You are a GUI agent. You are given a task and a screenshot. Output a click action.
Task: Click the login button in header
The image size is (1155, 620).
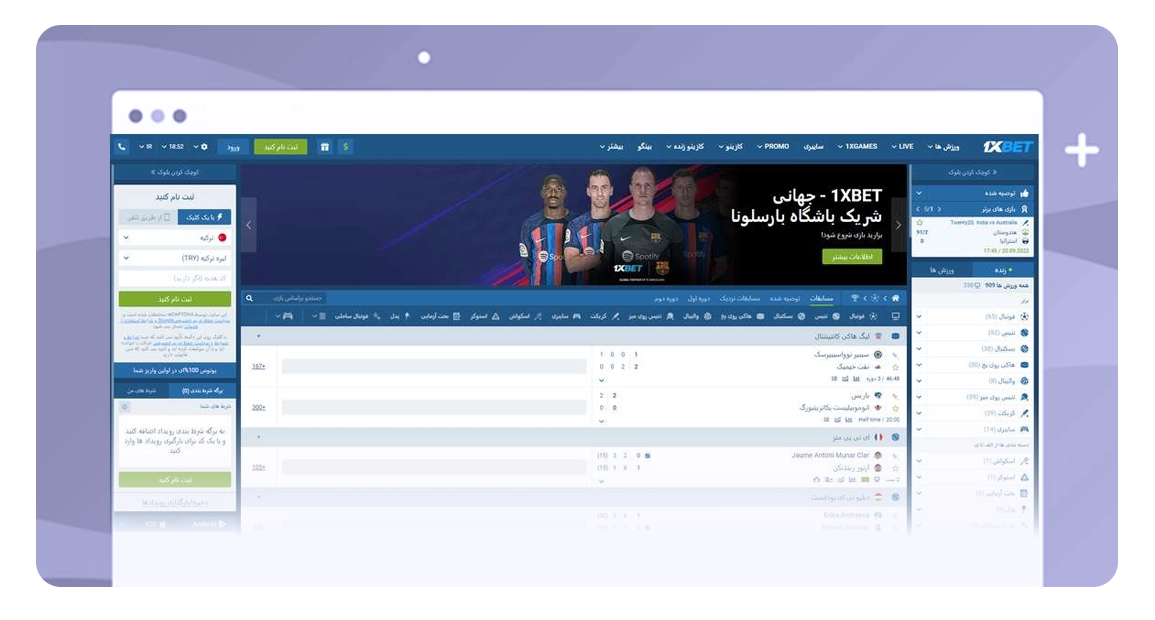(x=233, y=147)
